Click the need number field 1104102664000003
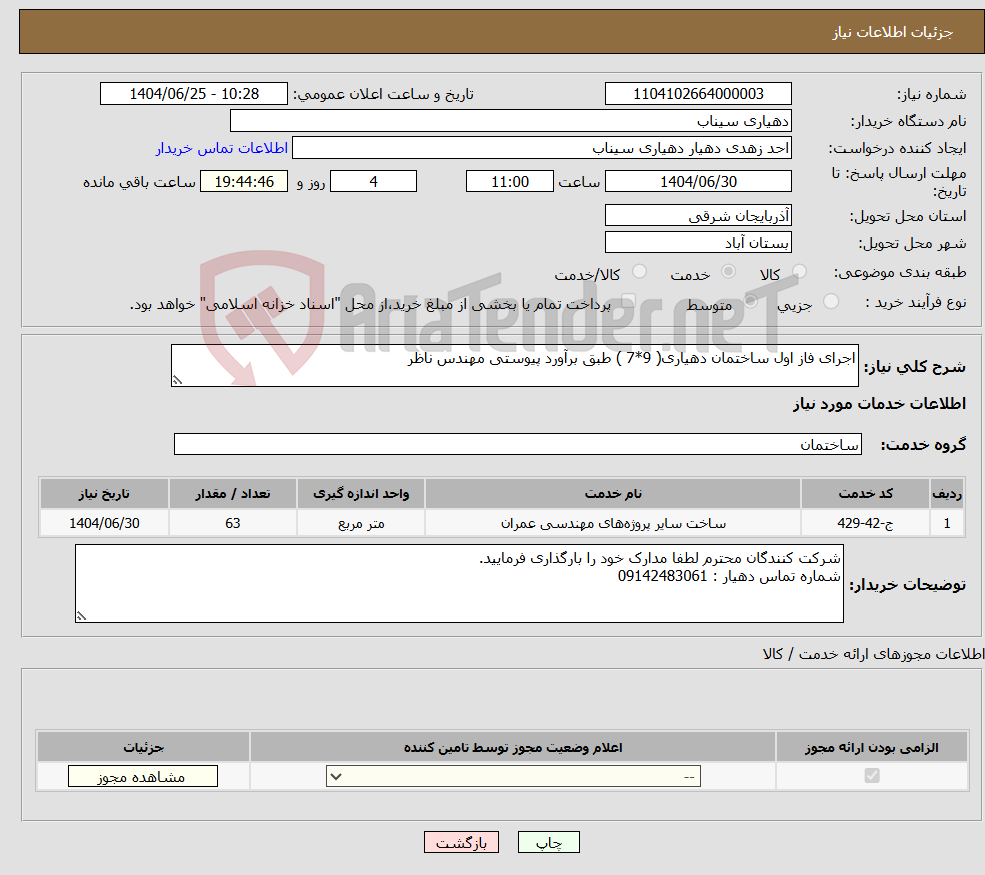 click(x=698, y=94)
